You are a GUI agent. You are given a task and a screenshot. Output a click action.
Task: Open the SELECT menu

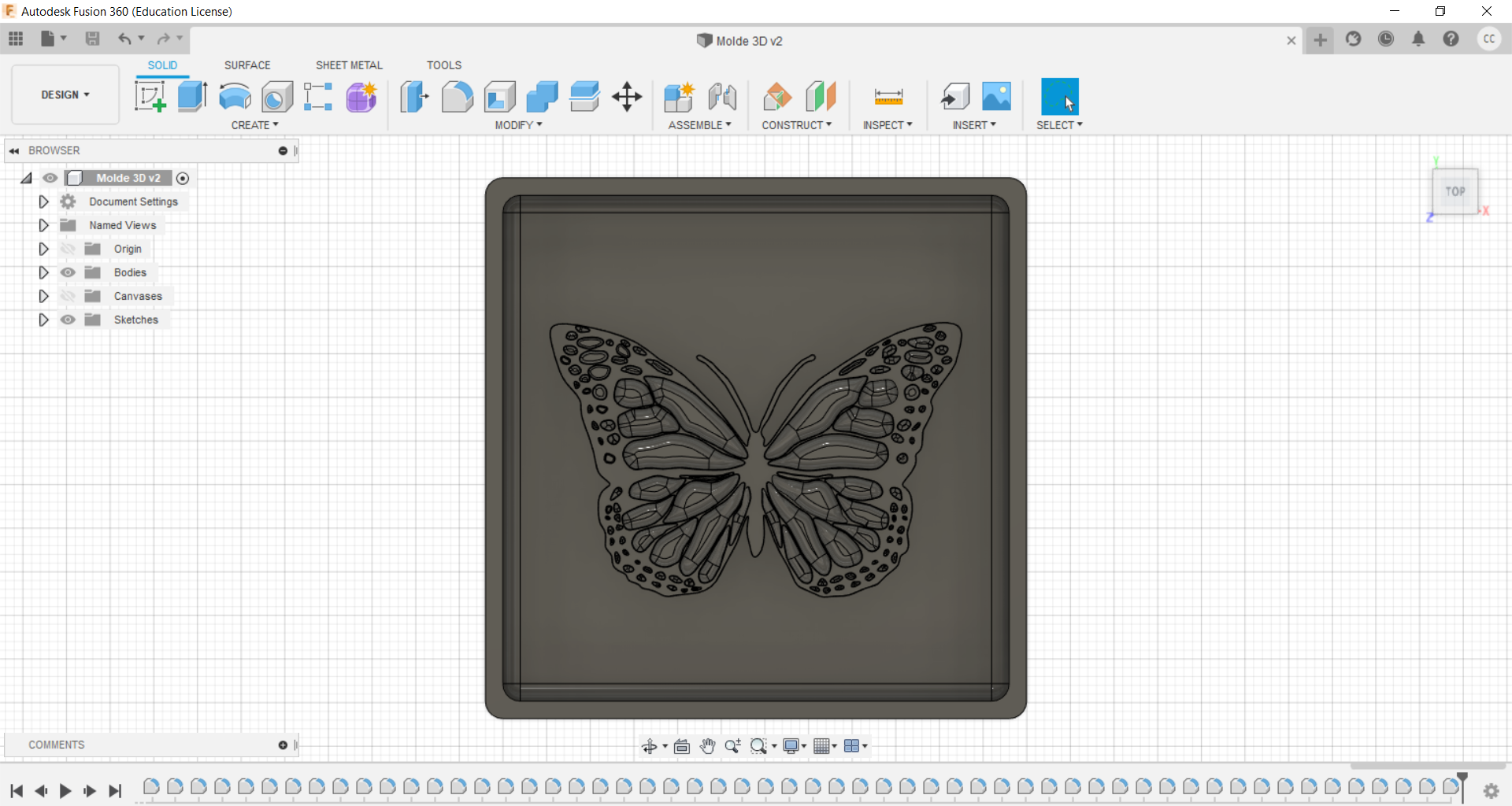[1059, 125]
